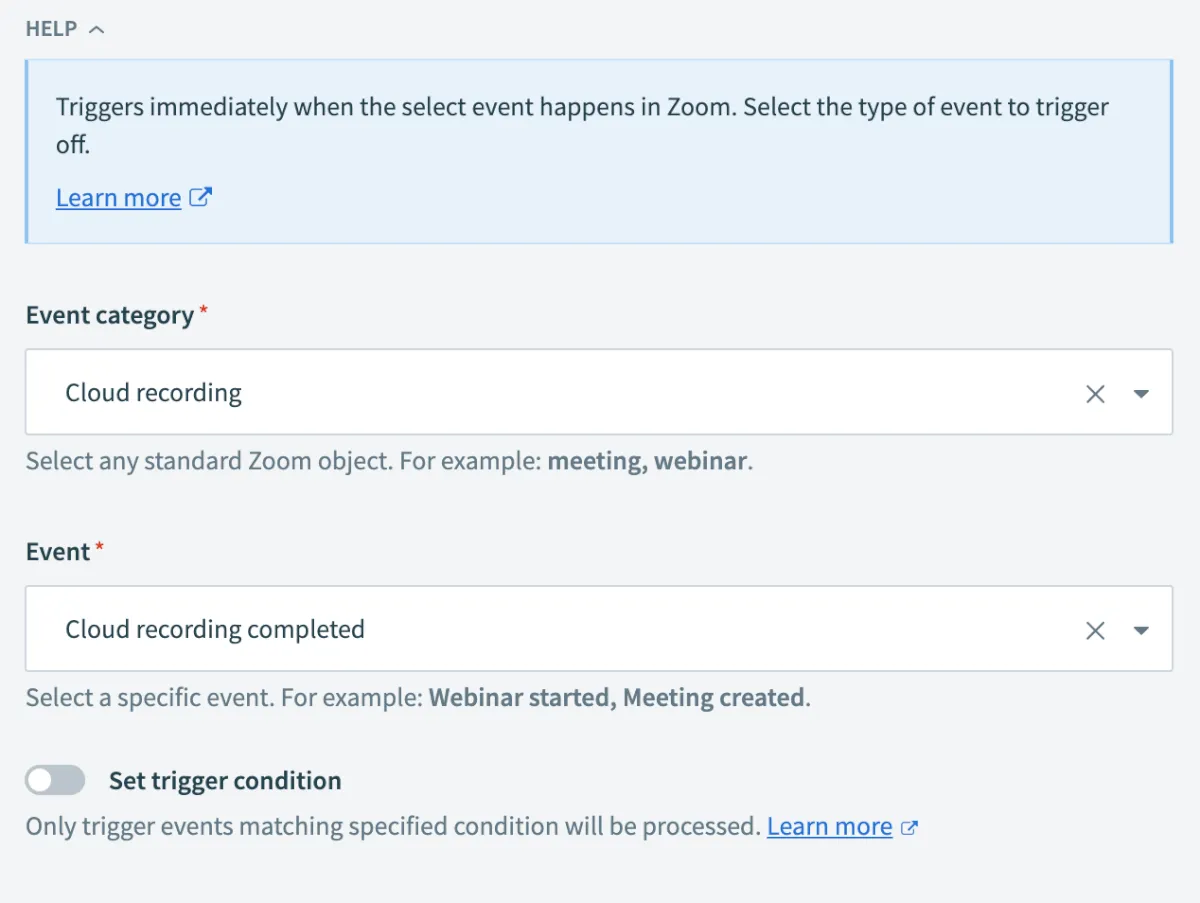Open Learn more link in help box

coord(118,198)
